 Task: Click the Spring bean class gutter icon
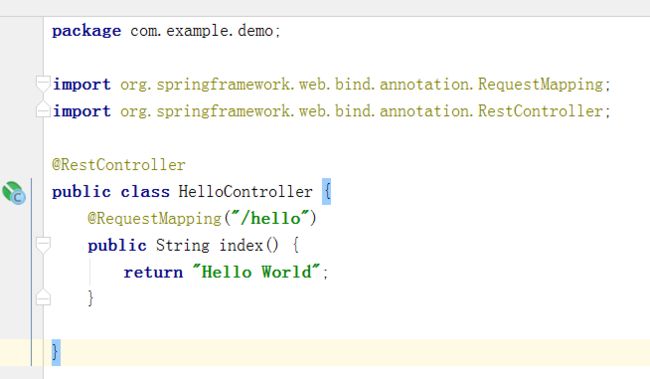click(x=14, y=193)
